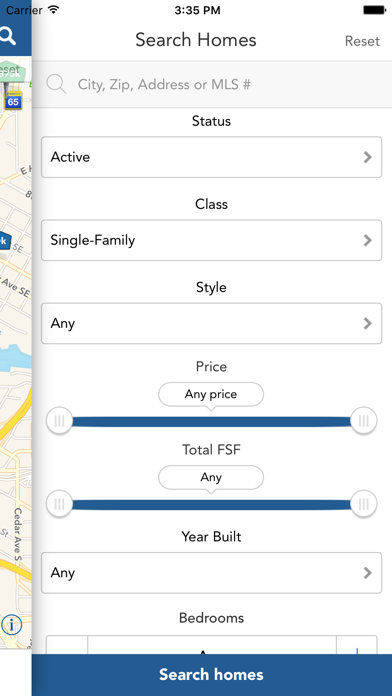Tap the map info icon
This screenshot has width=392, height=696.
tap(12, 625)
